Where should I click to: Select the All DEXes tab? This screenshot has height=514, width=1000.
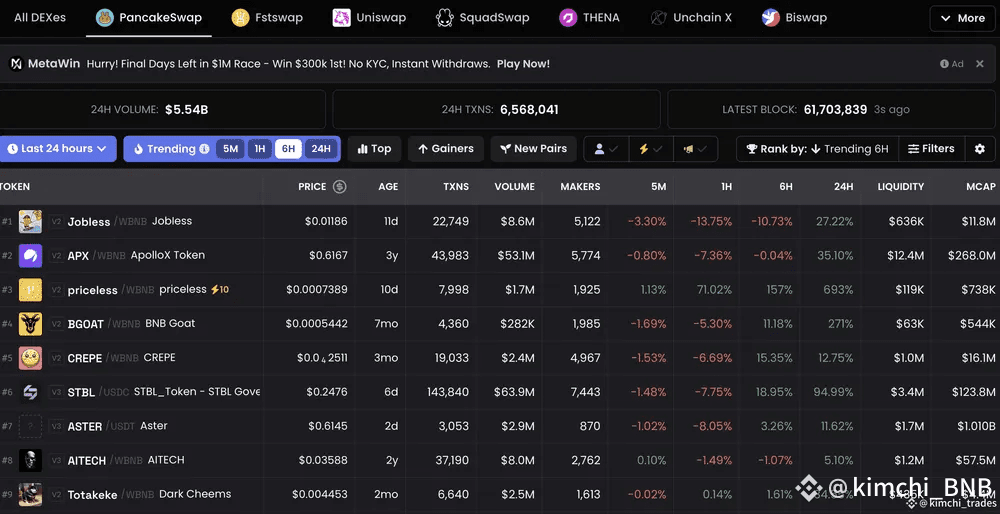[40, 18]
